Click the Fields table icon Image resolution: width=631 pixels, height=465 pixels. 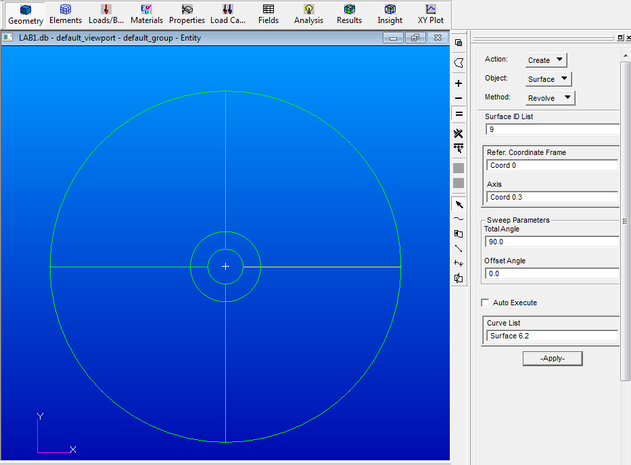pos(269,13)
